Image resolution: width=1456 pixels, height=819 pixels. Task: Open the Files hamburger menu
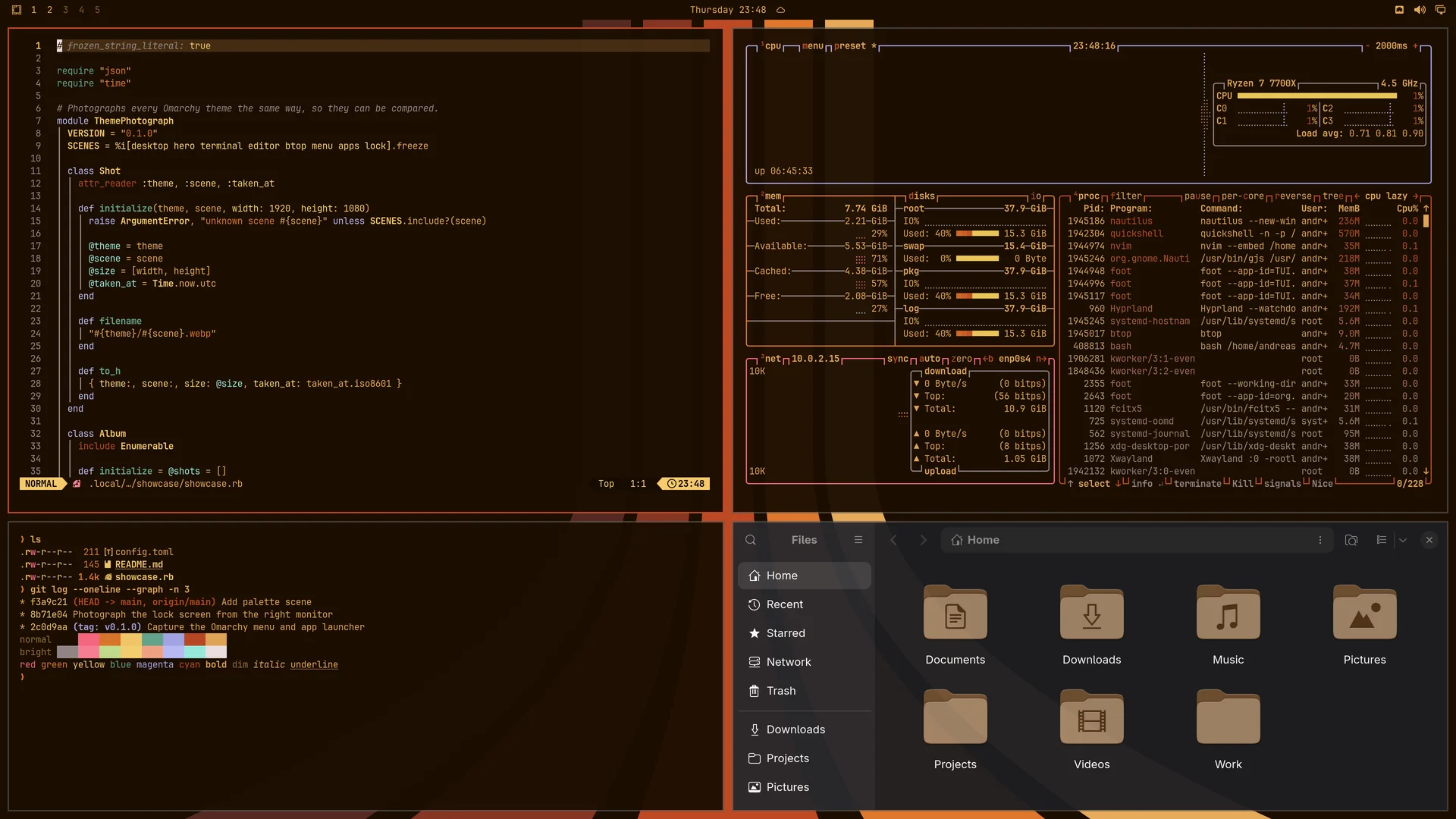click(x=858, y=540)
